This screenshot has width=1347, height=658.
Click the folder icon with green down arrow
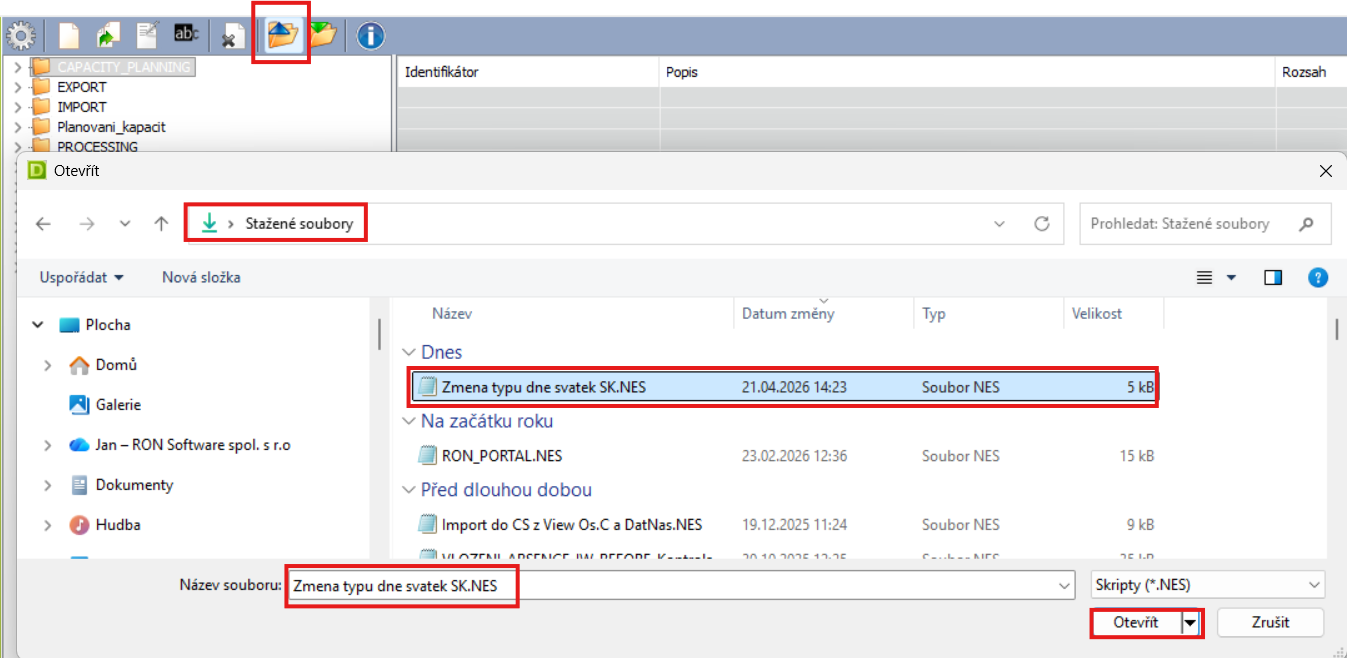click(x=322, y=37)
